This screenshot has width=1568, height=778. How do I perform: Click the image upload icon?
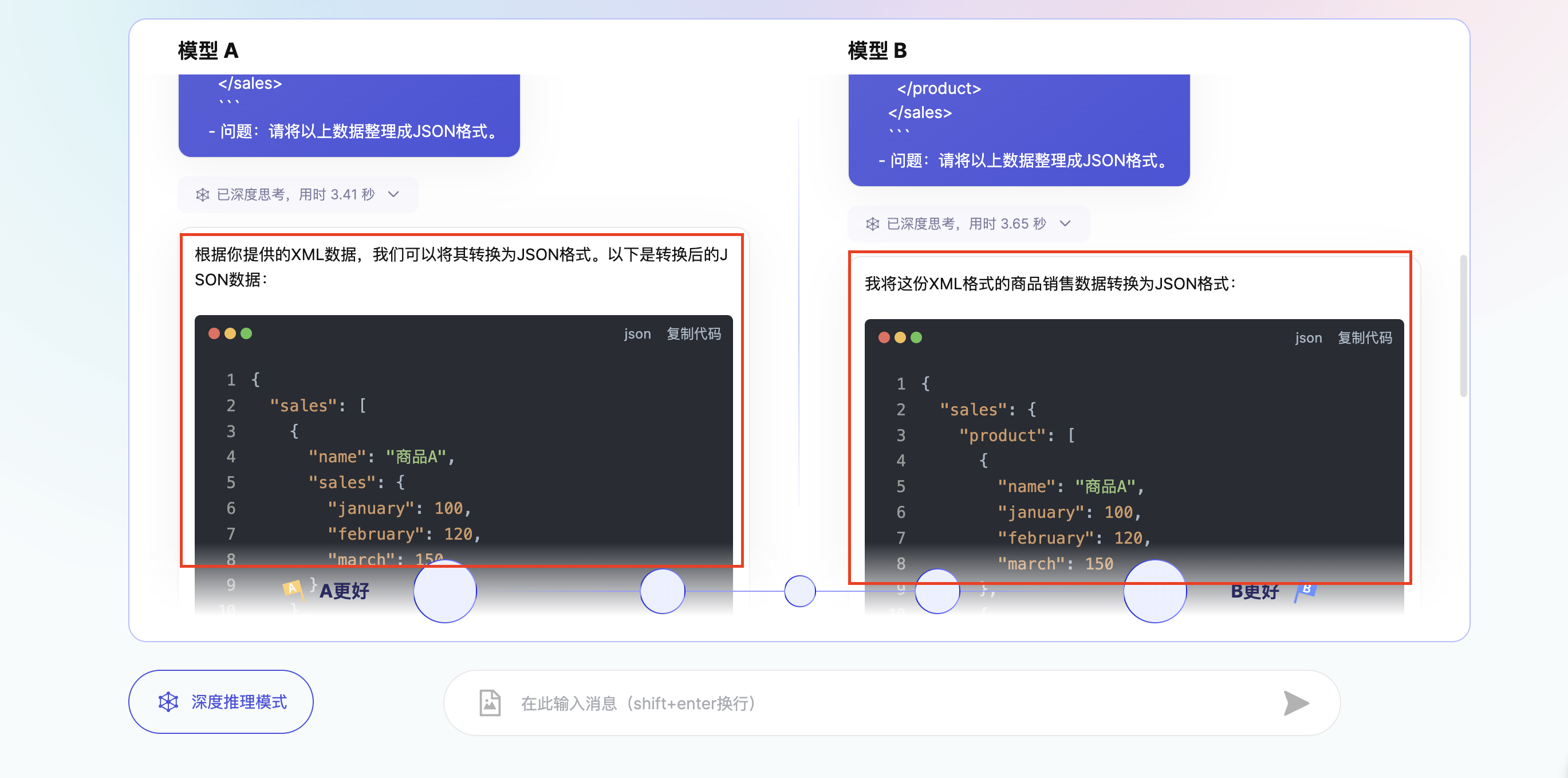coord(490,703)
